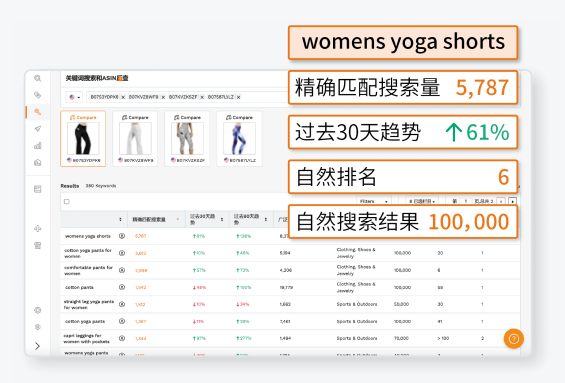Image resolution: width=565 pixels, height=383 pixels.
Task: Go to next results page arrow
Action: pos(512,201)
